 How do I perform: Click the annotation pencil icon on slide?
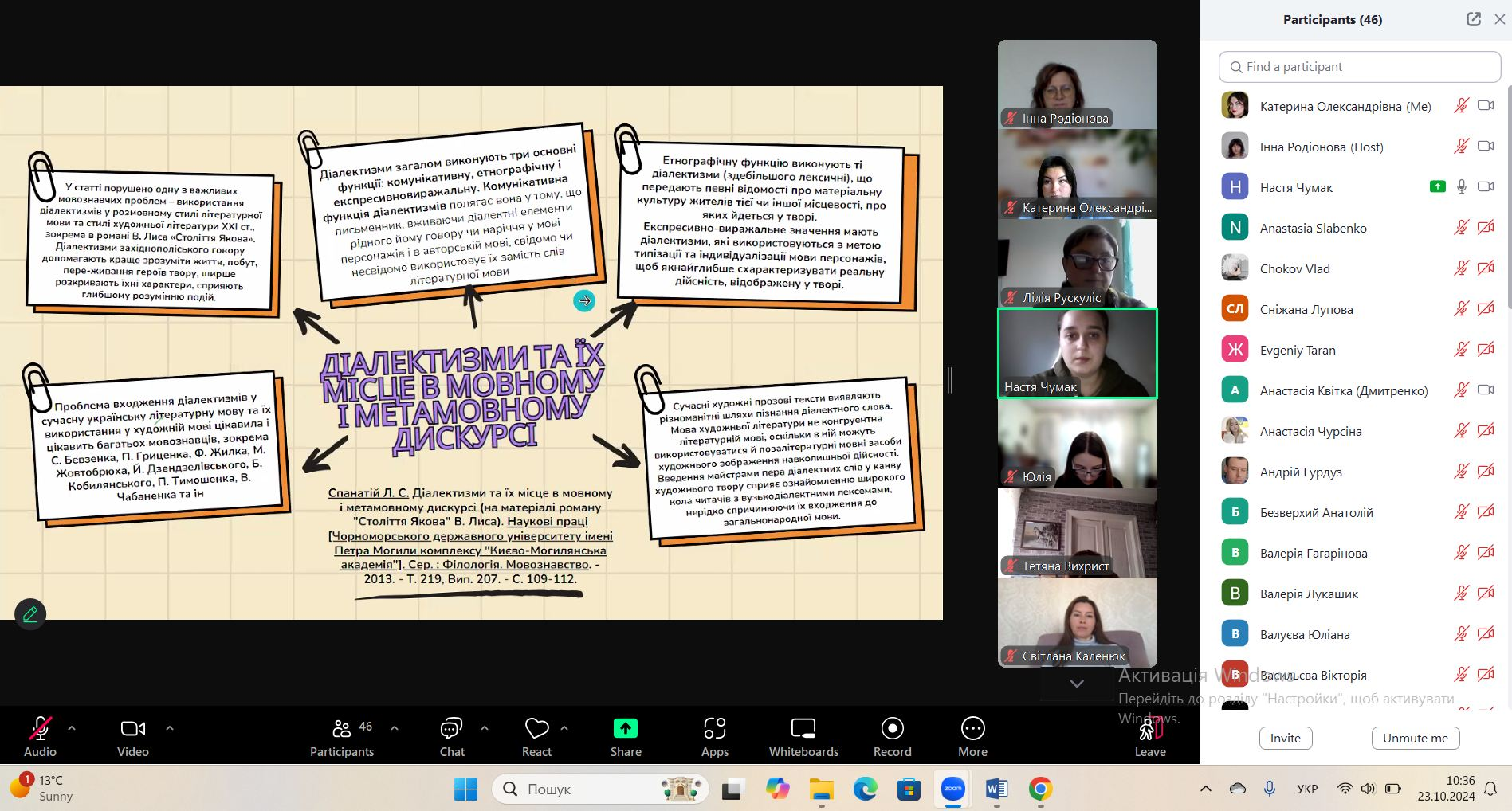click(x=30, y=614)
